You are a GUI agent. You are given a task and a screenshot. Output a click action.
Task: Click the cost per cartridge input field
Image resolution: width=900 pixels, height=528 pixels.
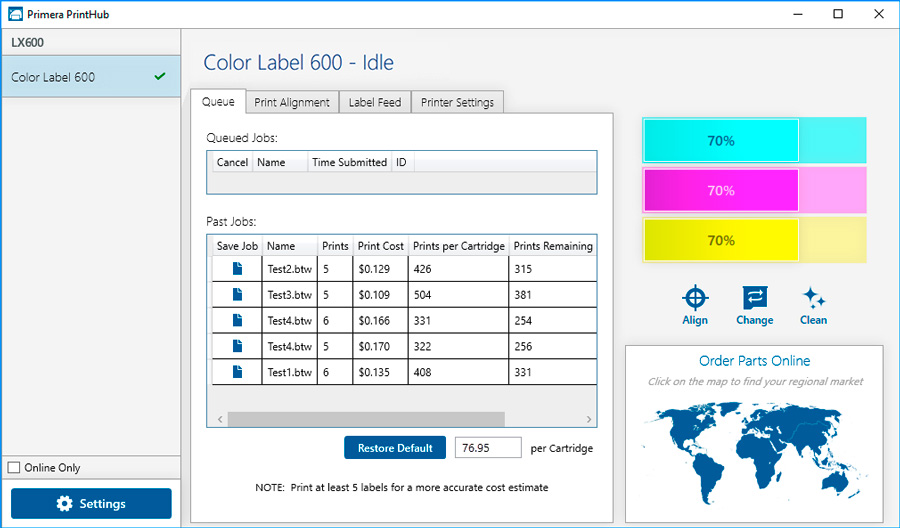pos(488,448)
